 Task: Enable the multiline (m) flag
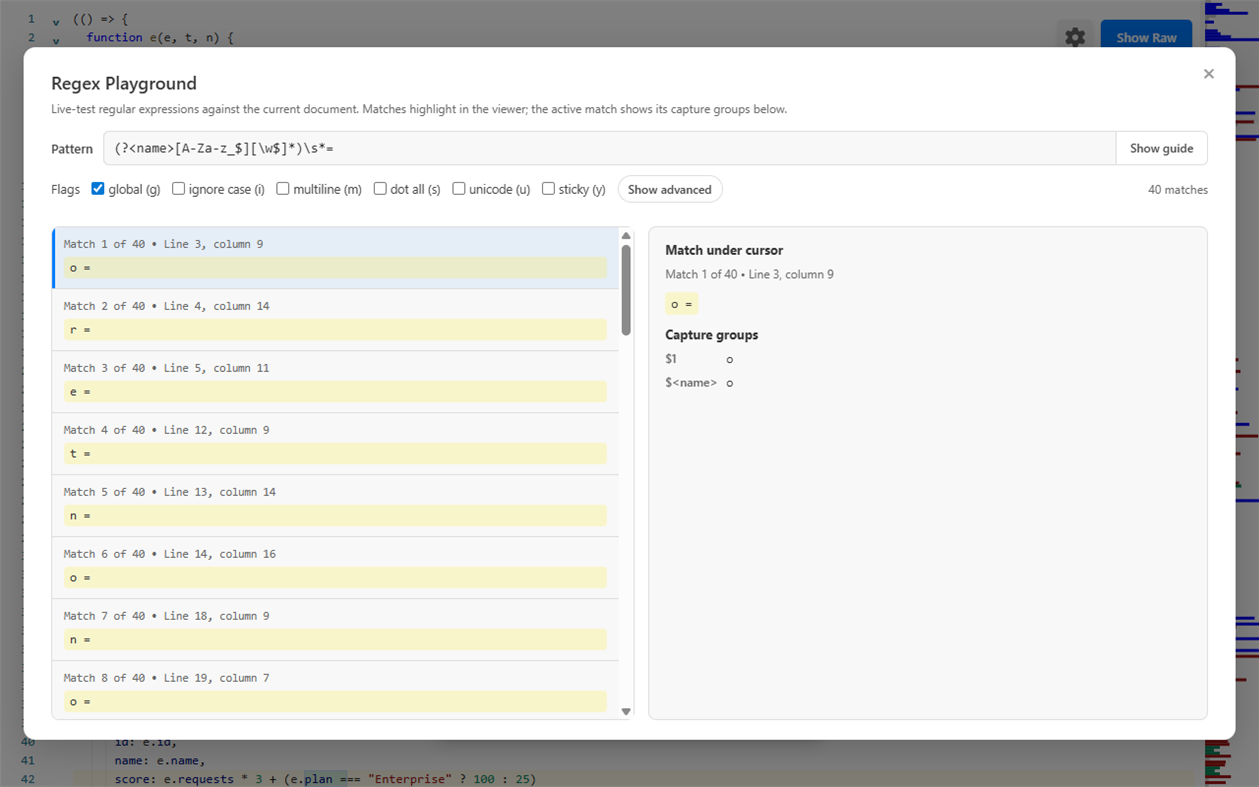click(283, 189)
